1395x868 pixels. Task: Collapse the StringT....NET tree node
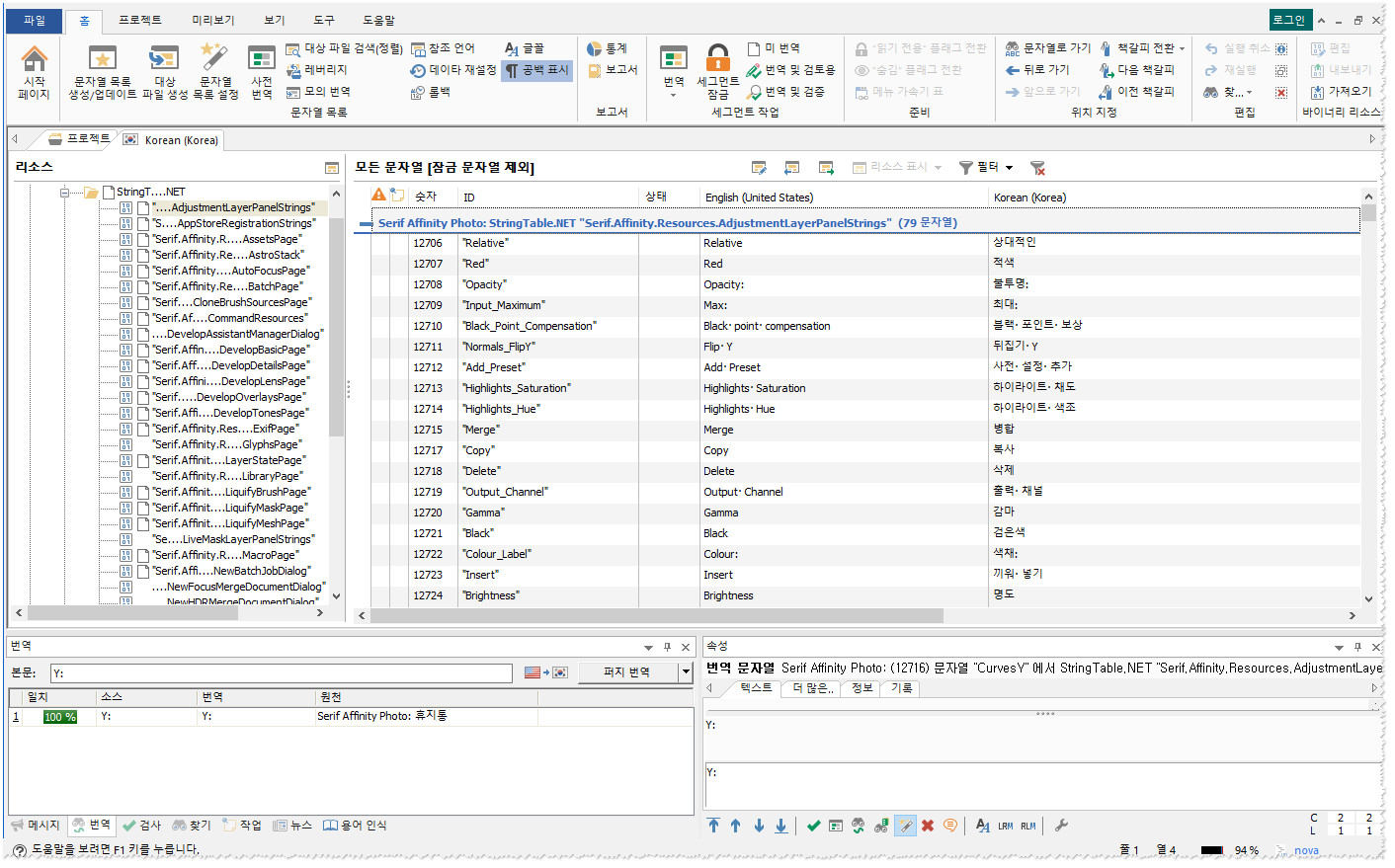tap(65, 192)
